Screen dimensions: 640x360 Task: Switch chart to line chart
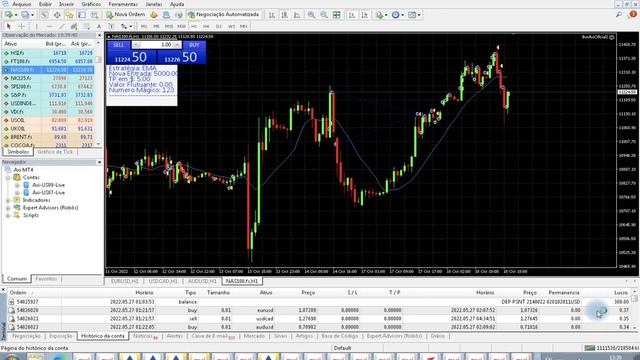[298, 15]
